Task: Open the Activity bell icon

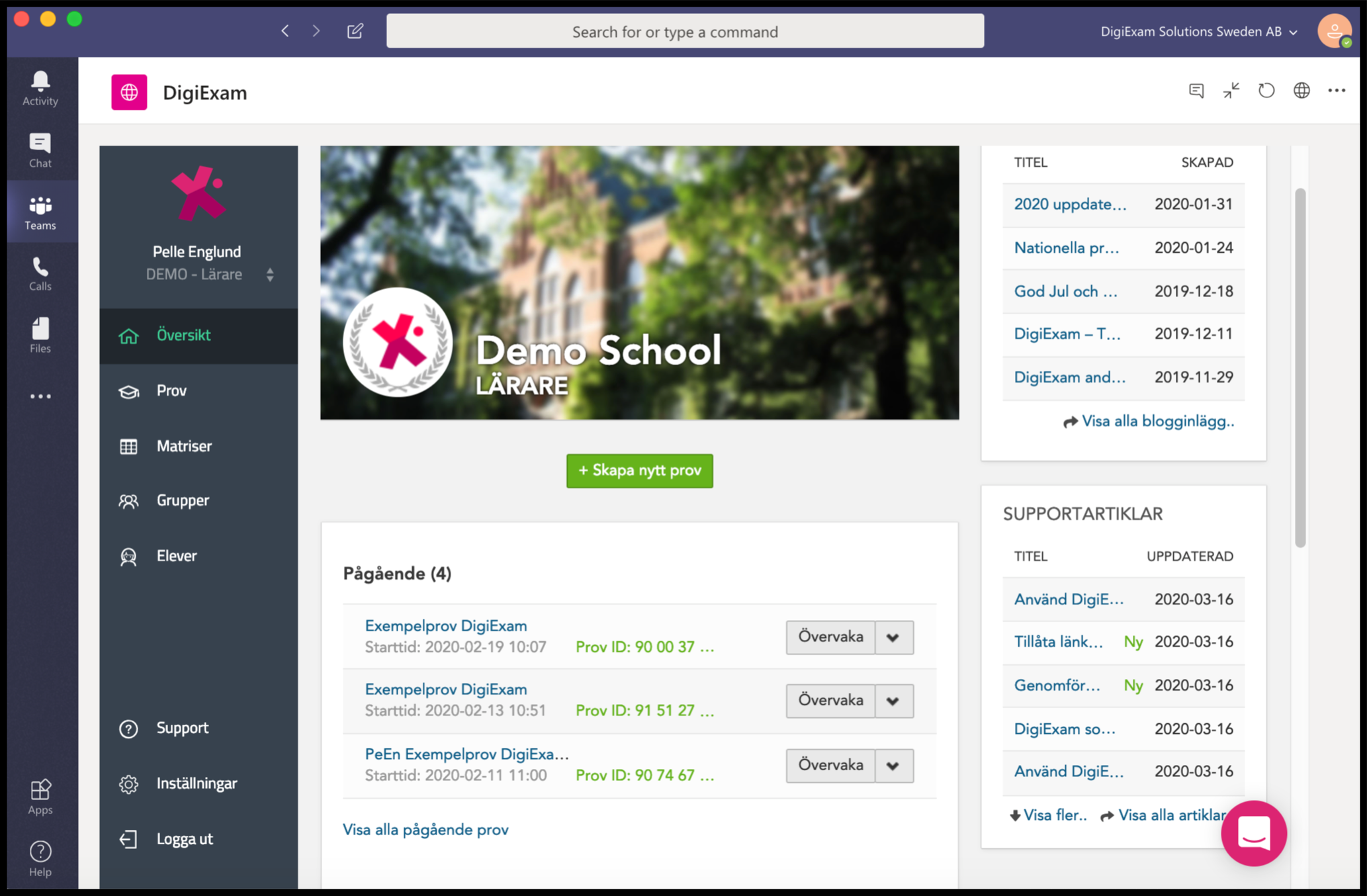Action: pos(40,87)
